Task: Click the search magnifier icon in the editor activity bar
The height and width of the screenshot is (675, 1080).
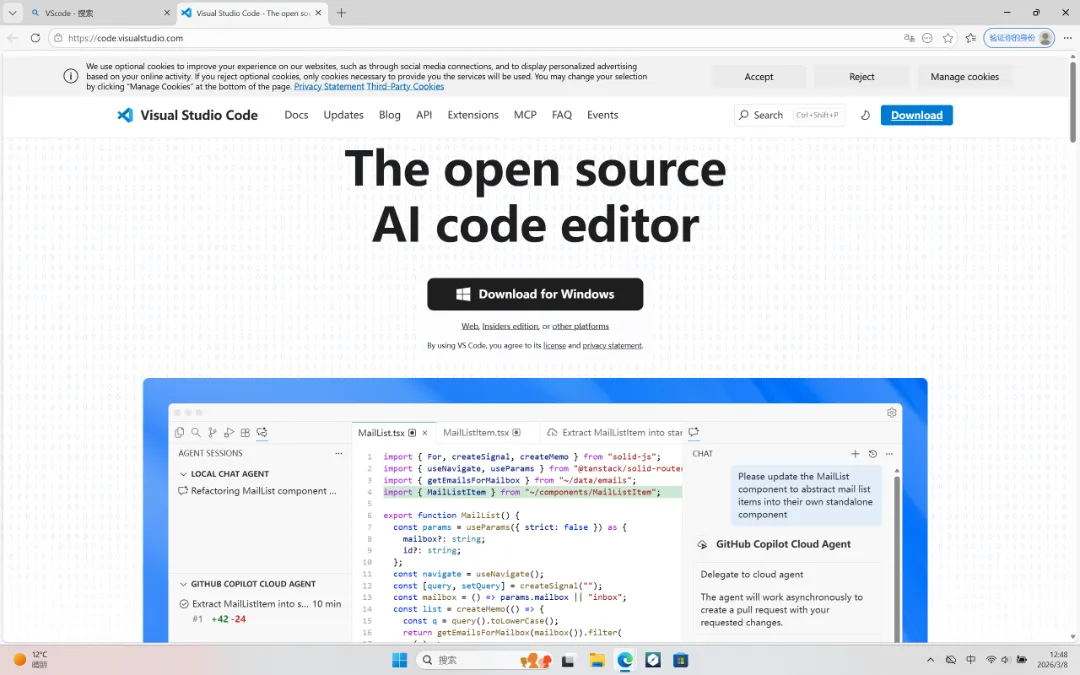Action: (196, 433)
